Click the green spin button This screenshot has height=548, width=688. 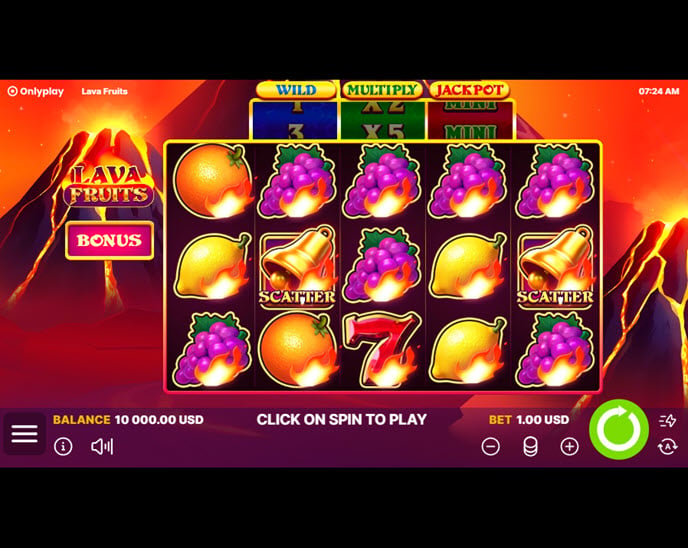click(x=619, y=430)
